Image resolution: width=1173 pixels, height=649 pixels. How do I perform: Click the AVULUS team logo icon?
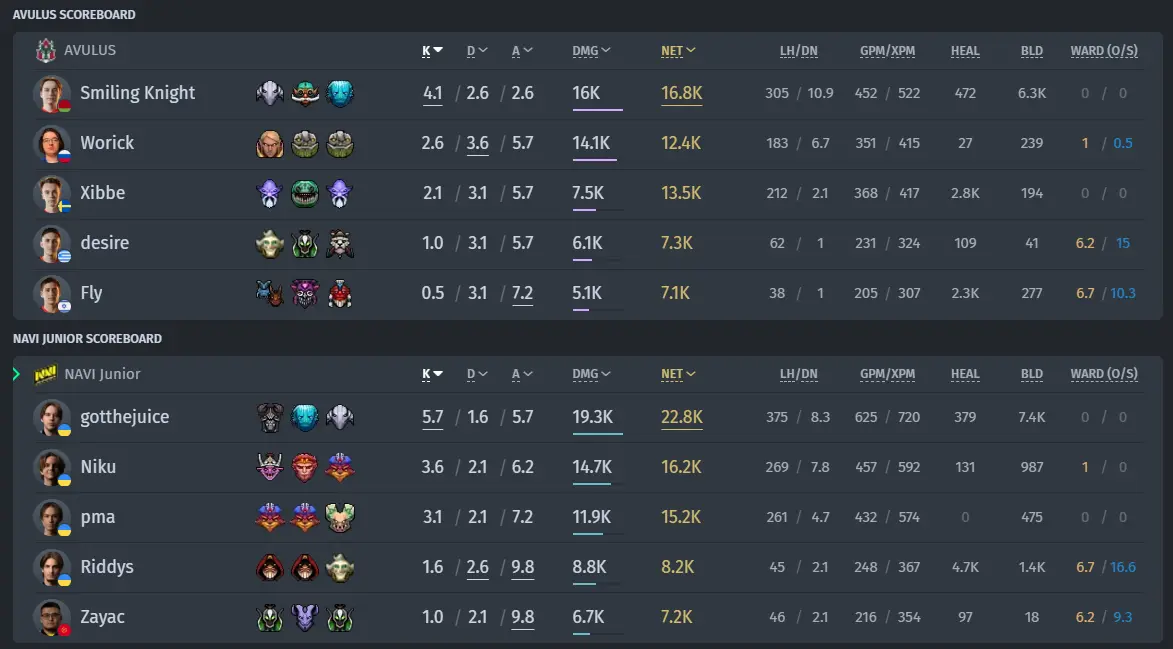click(x=46, y=50)
